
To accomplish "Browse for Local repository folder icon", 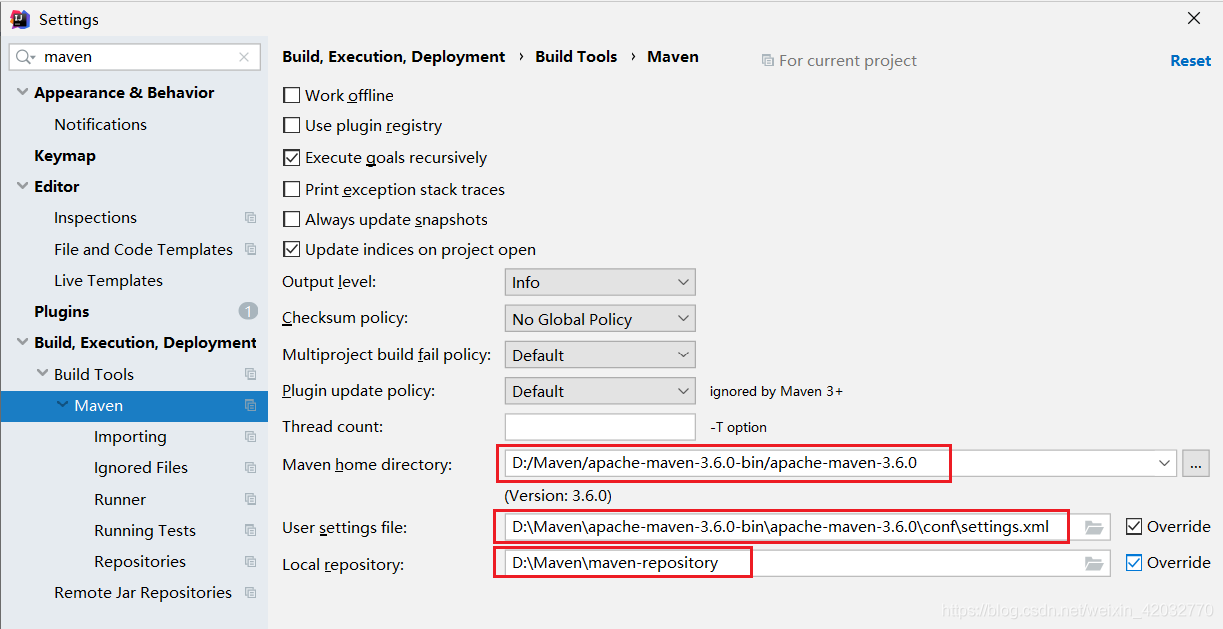I will coord(1094,564).
